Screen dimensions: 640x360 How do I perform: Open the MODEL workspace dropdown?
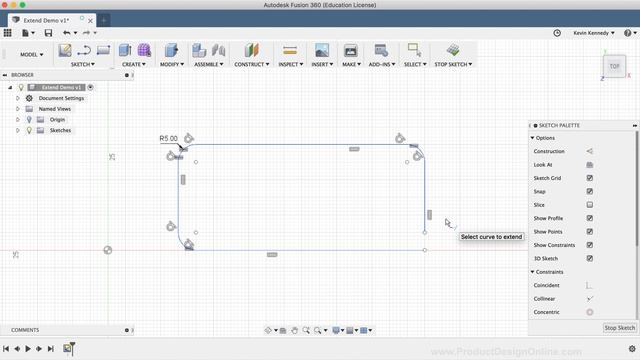31,54
